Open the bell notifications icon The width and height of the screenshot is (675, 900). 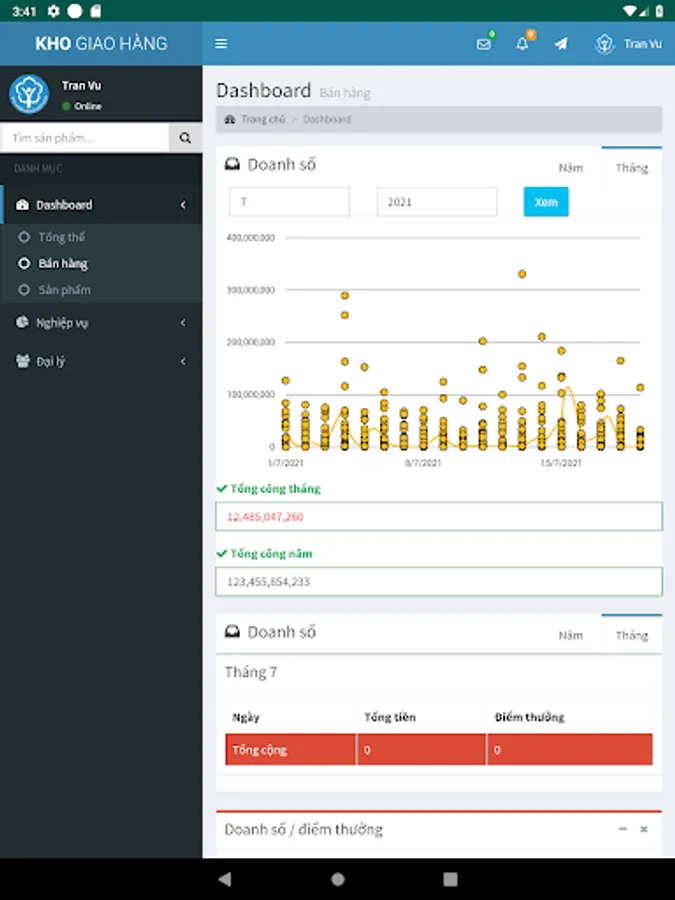(x=522, y=44)
